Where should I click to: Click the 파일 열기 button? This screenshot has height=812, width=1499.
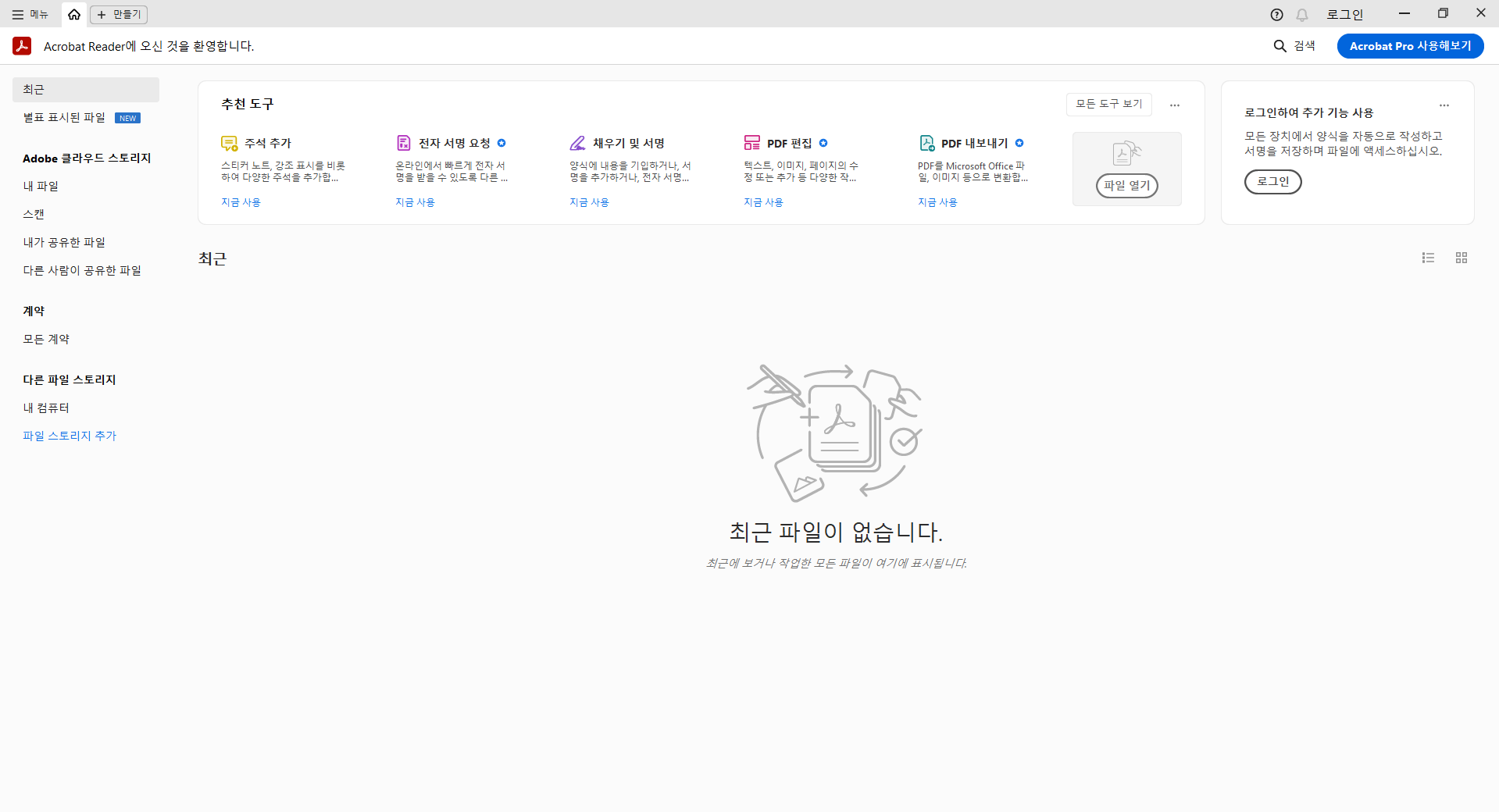(x=1126, y=186)
